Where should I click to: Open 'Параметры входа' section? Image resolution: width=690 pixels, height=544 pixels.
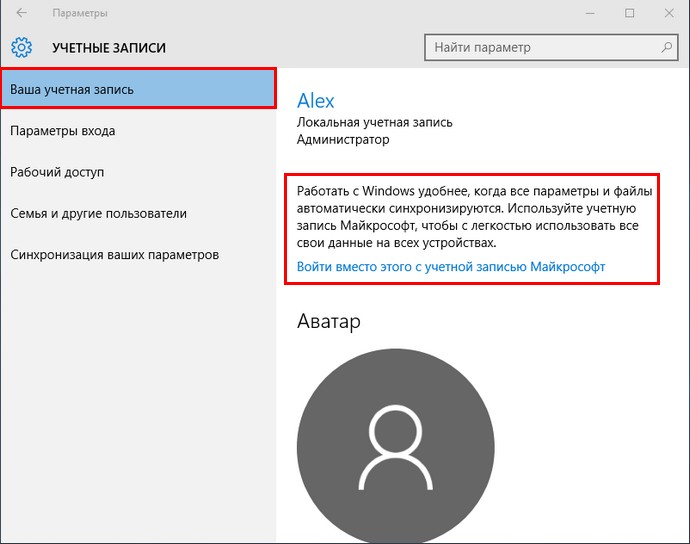point(139,131)
